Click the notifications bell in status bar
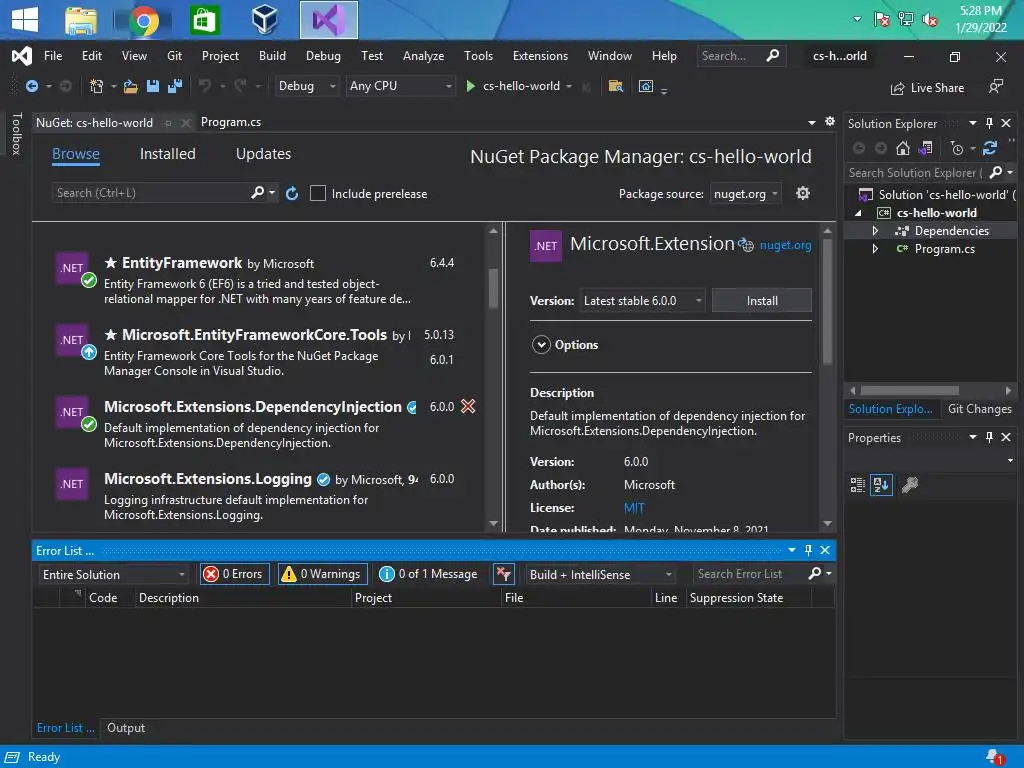The image size is (1024, 768). tap(994, 757)
